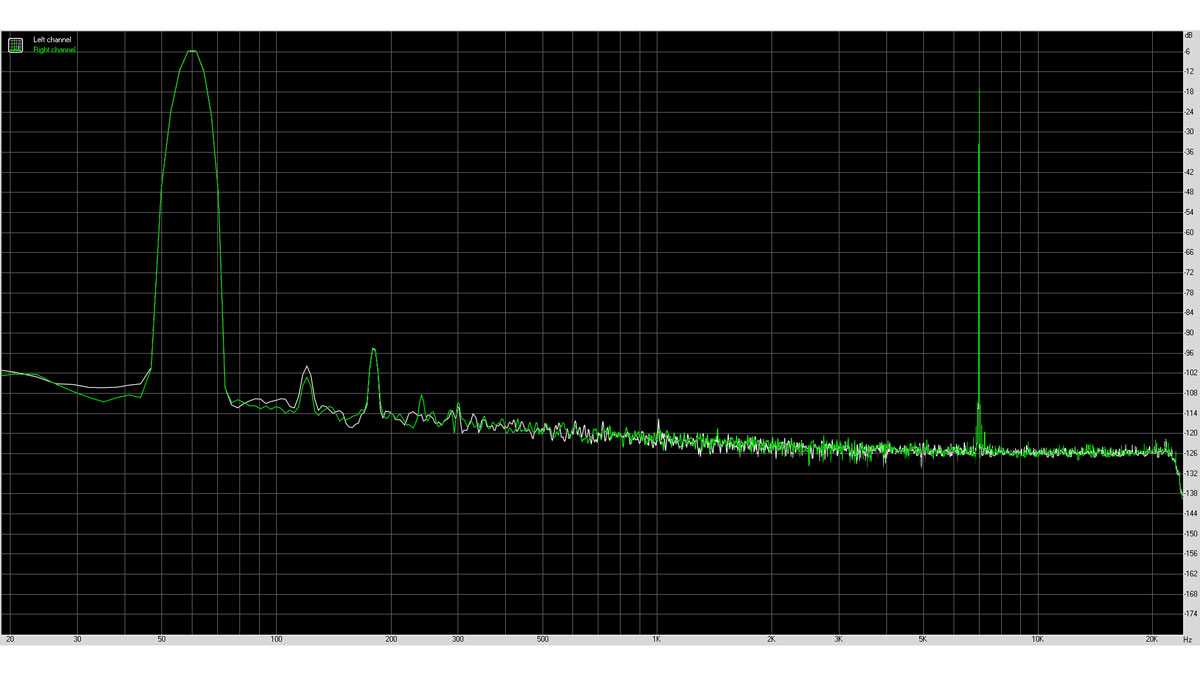Click the -6 dB axis label
1200x675 pixels.
[x=1188, y=51]
